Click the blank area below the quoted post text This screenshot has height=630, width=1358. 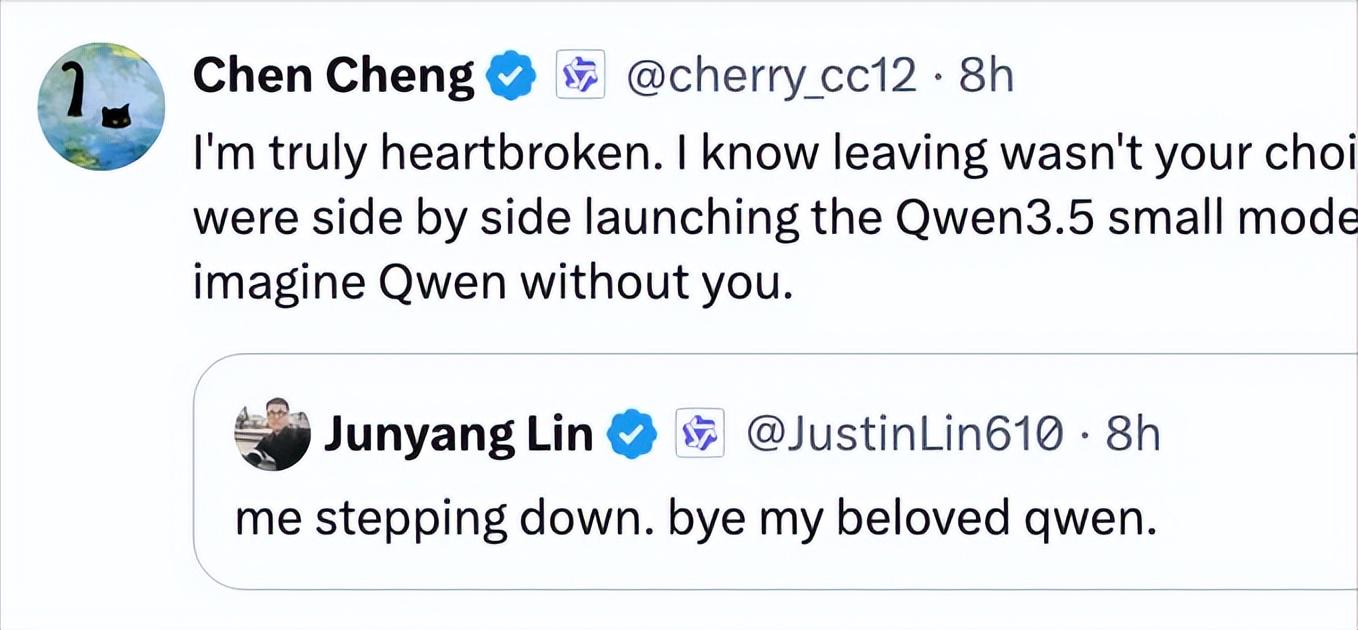click(700, 566)
